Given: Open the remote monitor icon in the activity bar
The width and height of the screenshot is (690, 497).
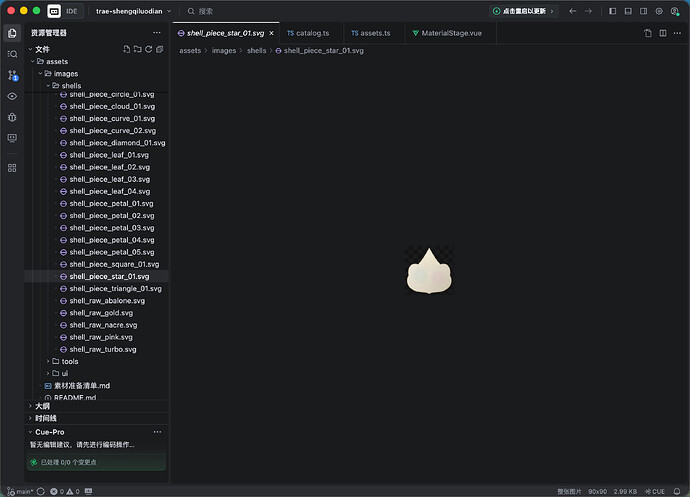Looking at the screenshot, I should [x=12, y=138].
